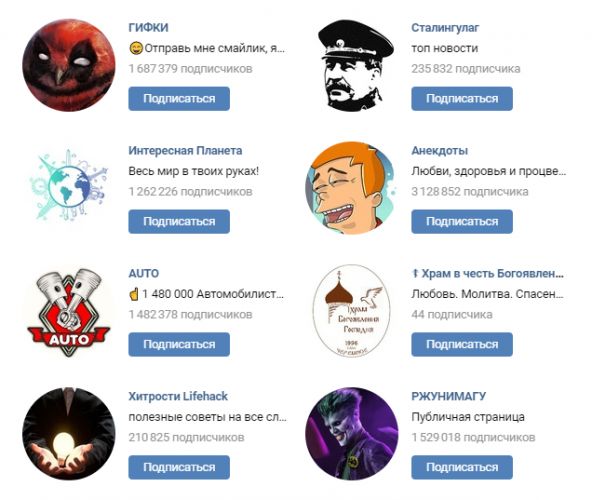Open the Хитрости Lifehack title link
This screenshot has width=592, height=500.
pyautogui.click(x=178, y=396)
